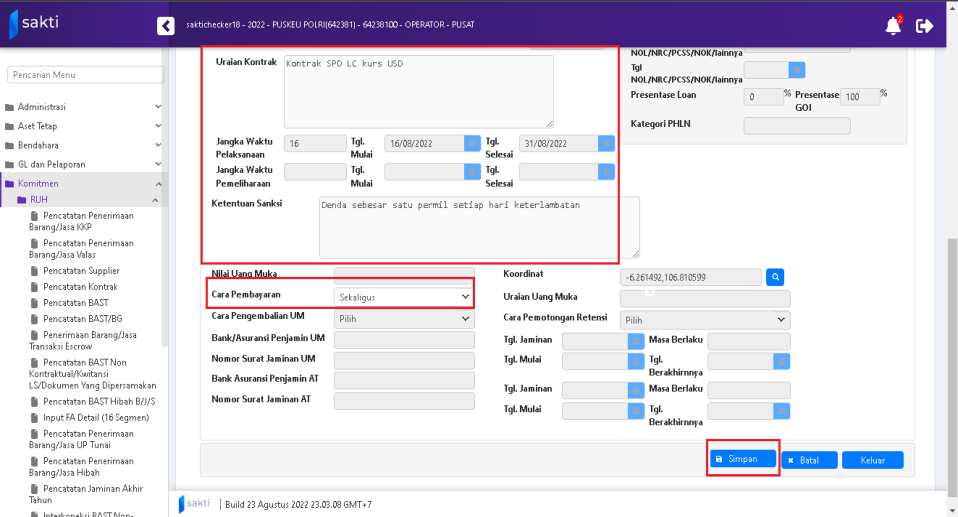Image resolution: width=958 pixels, height=517 pixels.
Task: Open calendar for Pelaksanaan Tgl. Mulai
Action: [x=472, y=143]
